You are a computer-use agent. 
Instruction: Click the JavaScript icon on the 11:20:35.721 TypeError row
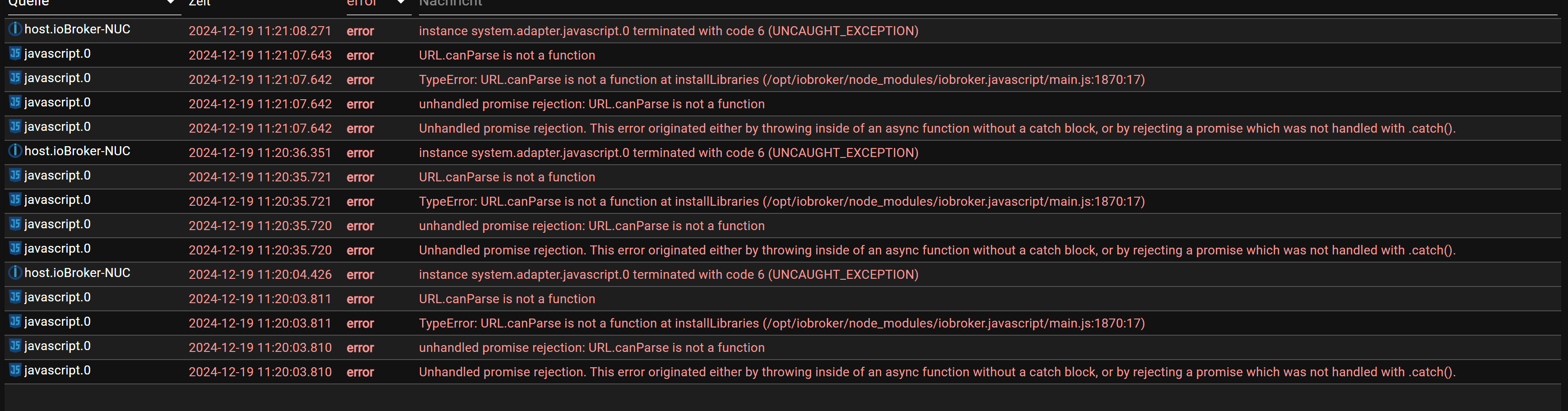click(15, 199)
